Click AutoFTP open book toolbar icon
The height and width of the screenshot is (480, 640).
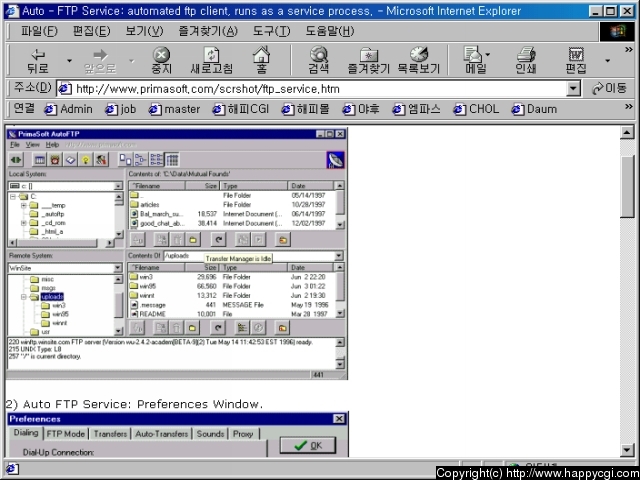[x=70, y=160]
